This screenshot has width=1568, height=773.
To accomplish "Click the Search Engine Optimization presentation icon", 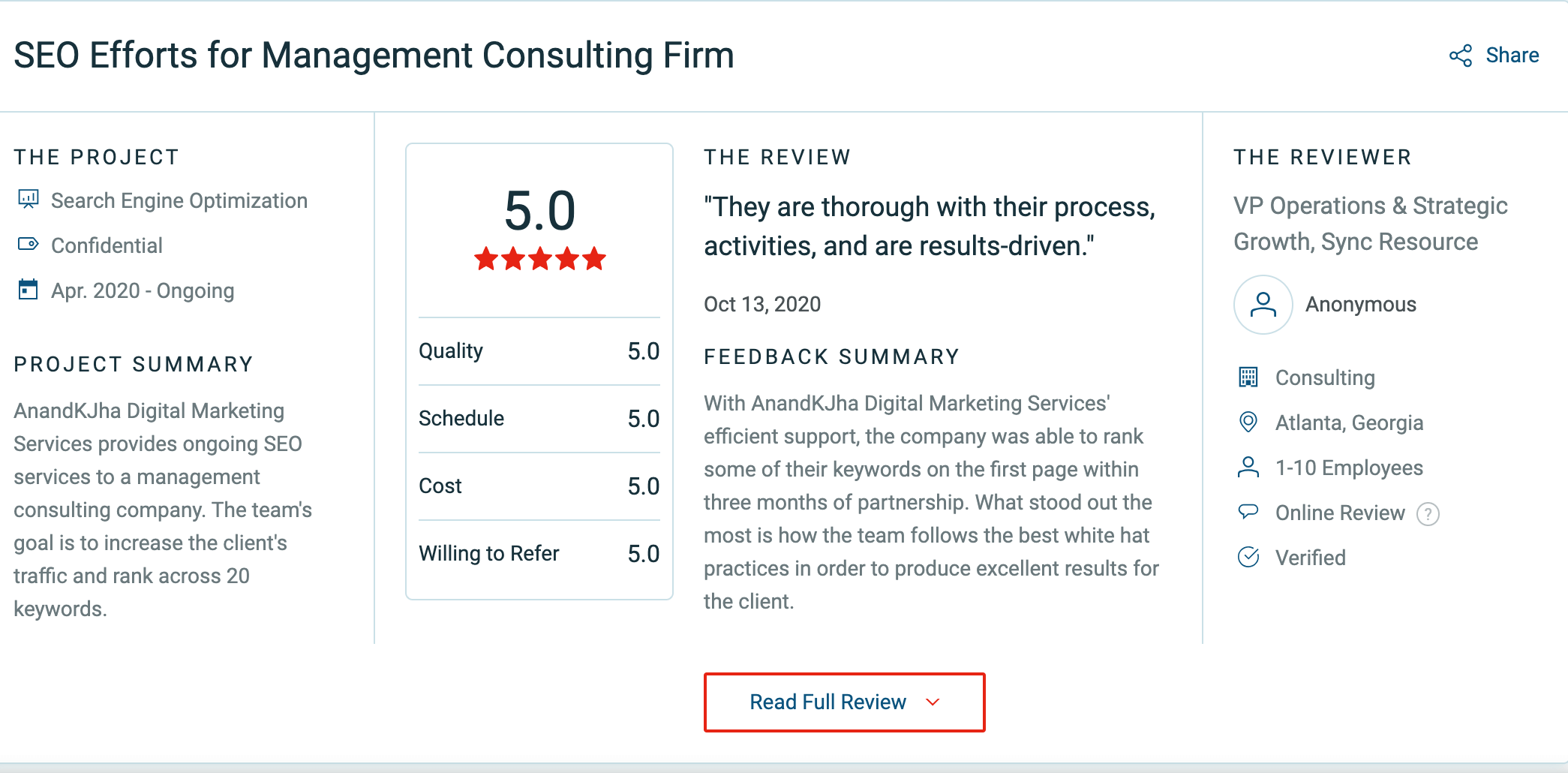I will click(28, 200).
